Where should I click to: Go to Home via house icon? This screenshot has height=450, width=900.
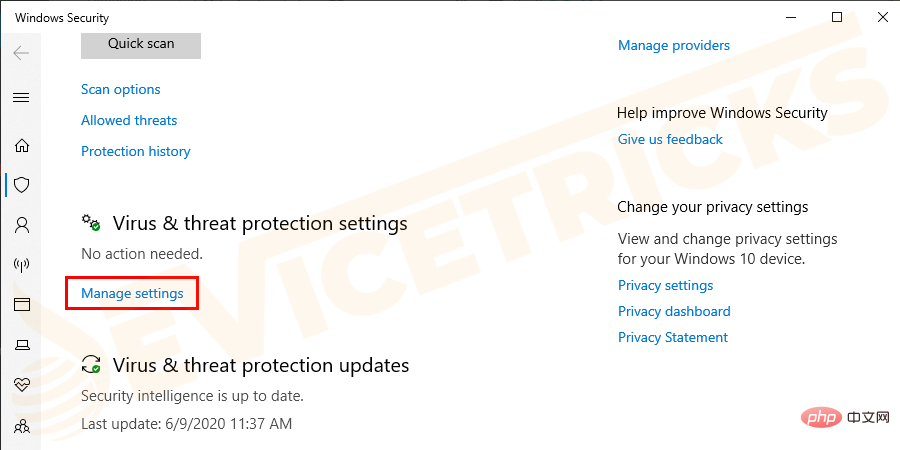21,145
